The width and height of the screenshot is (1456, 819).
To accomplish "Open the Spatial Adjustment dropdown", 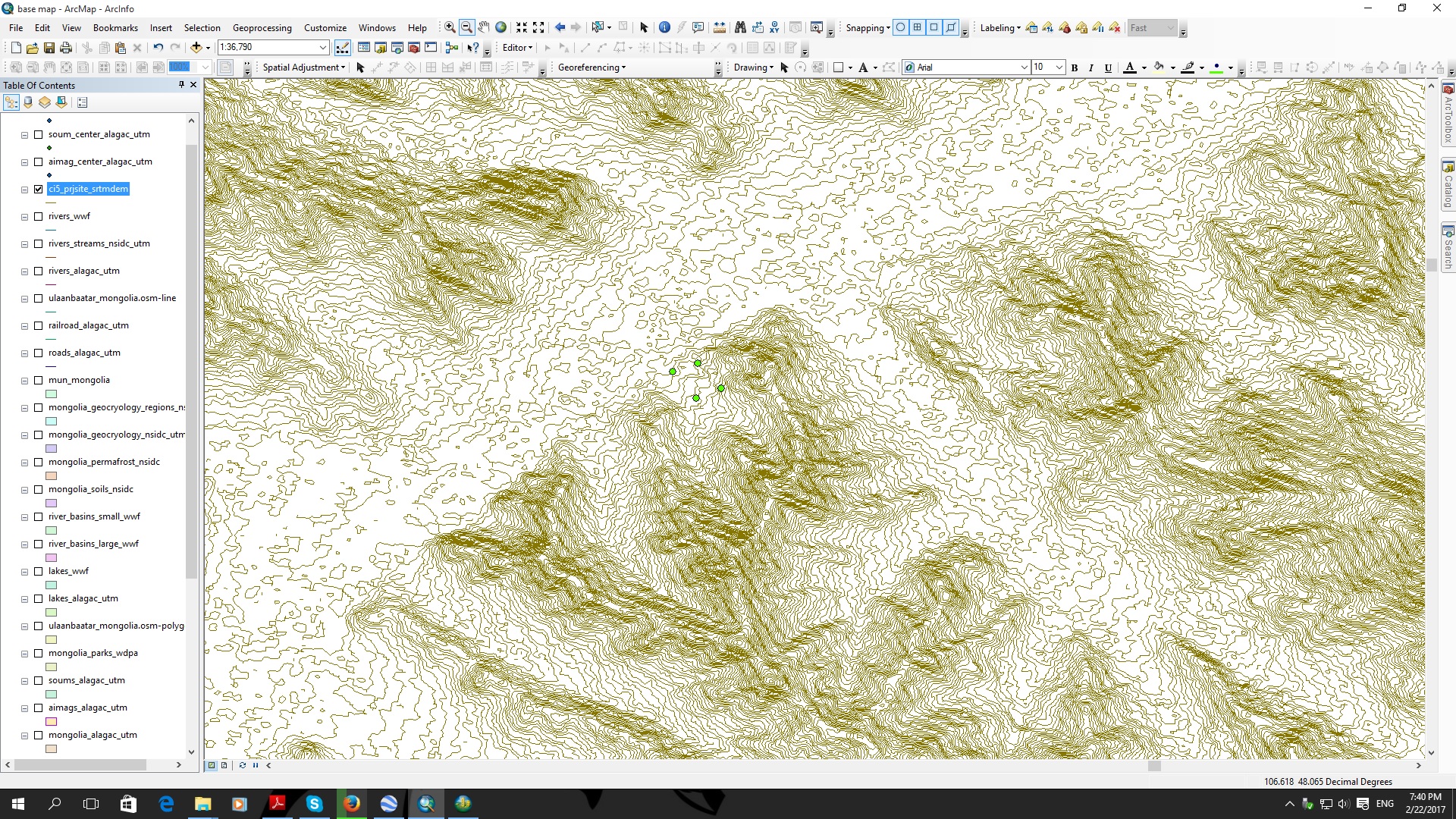I will point(303,67).
